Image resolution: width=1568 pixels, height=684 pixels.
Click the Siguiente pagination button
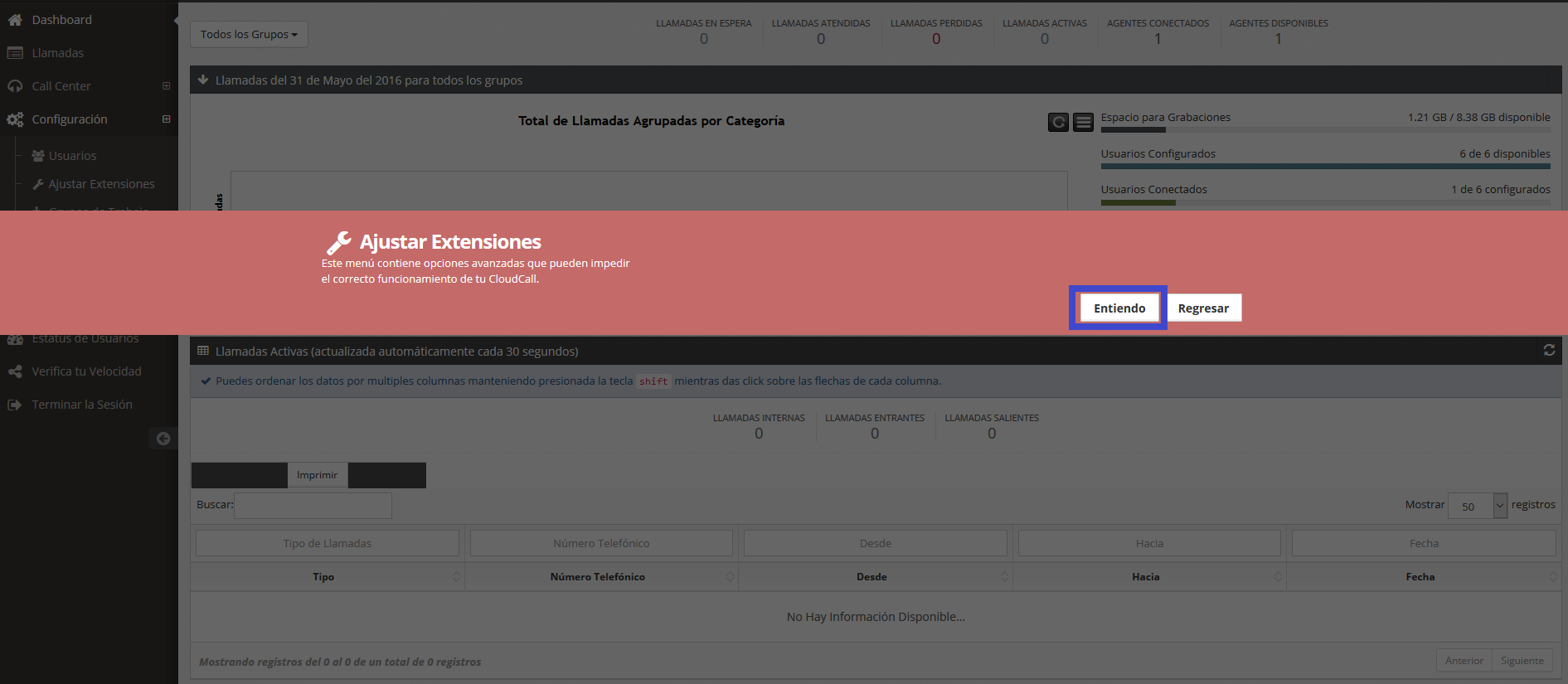click(1522, 661)
